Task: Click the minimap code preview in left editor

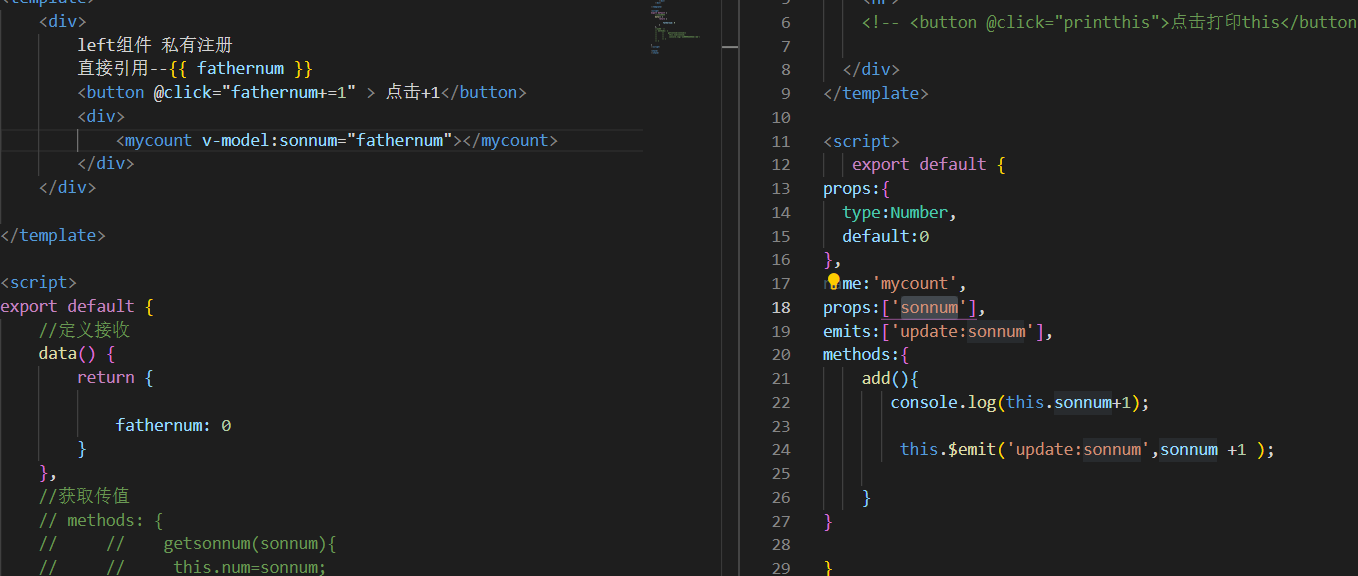Action: (675, 25)
